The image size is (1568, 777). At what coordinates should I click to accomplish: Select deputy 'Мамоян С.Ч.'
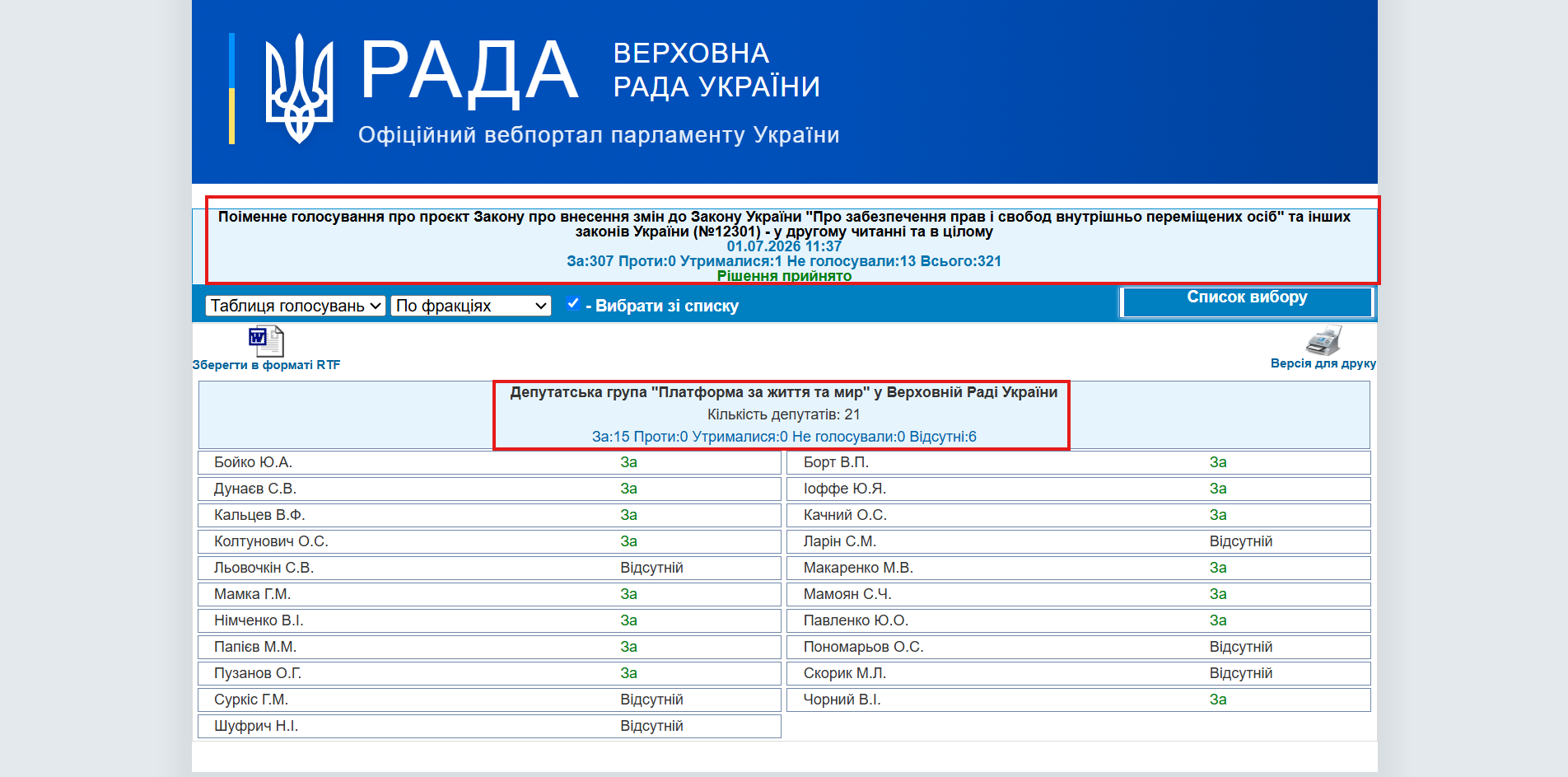tap(847, 594)
